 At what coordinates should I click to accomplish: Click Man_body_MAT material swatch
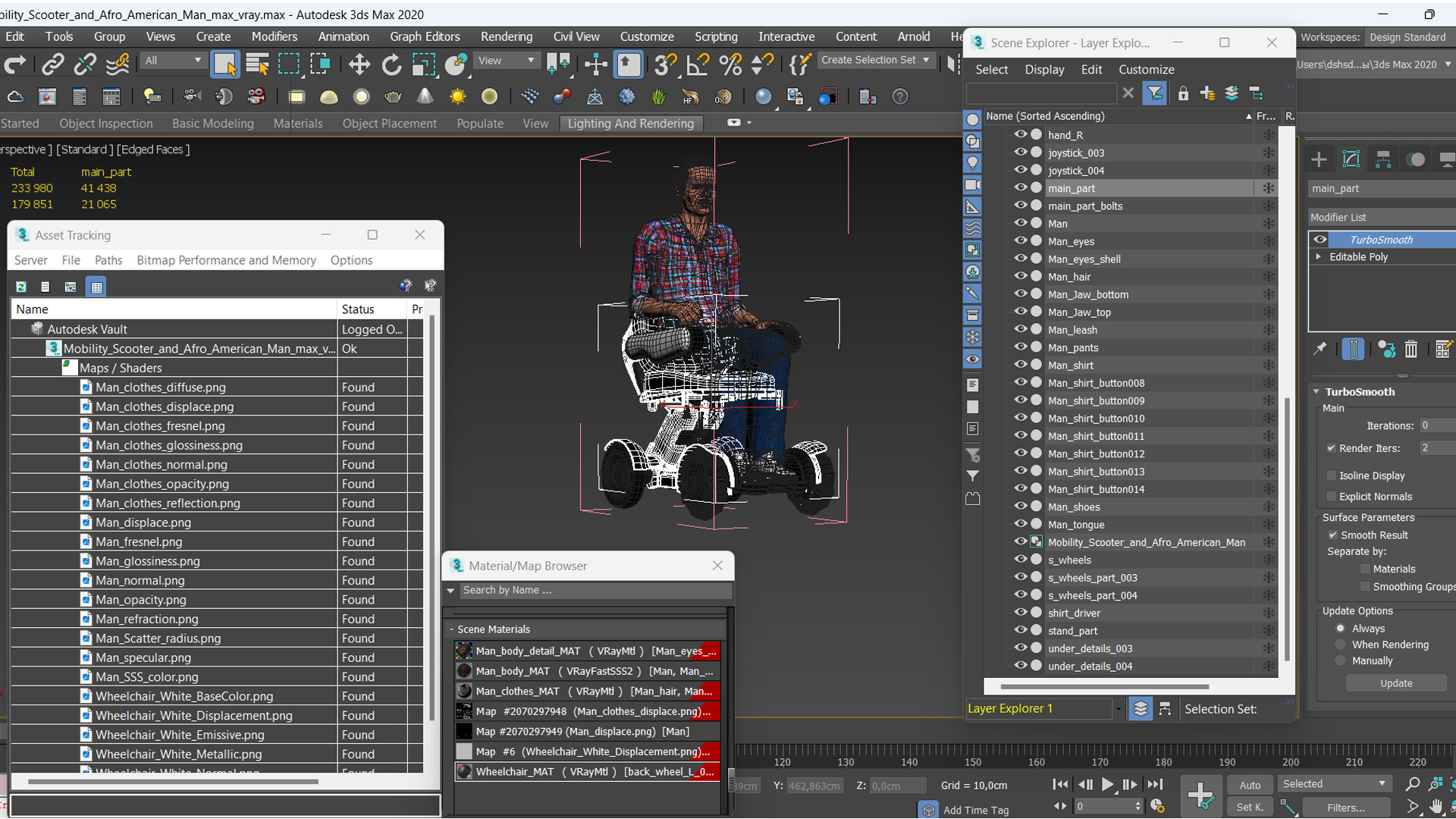coord(464,671)
